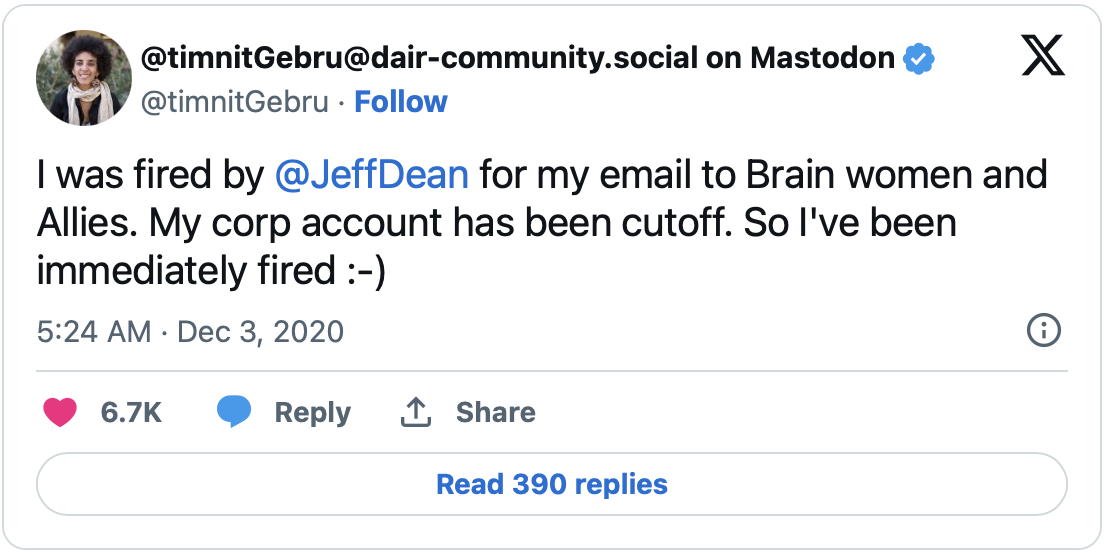Click the blue verified badge
Viewport: 1104px width, 556px height.
918,59
